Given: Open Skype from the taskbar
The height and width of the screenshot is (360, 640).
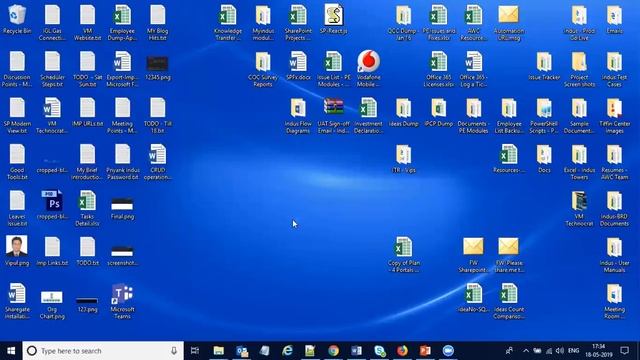Looking at the screenshot, I should click(x=380, y=351).
